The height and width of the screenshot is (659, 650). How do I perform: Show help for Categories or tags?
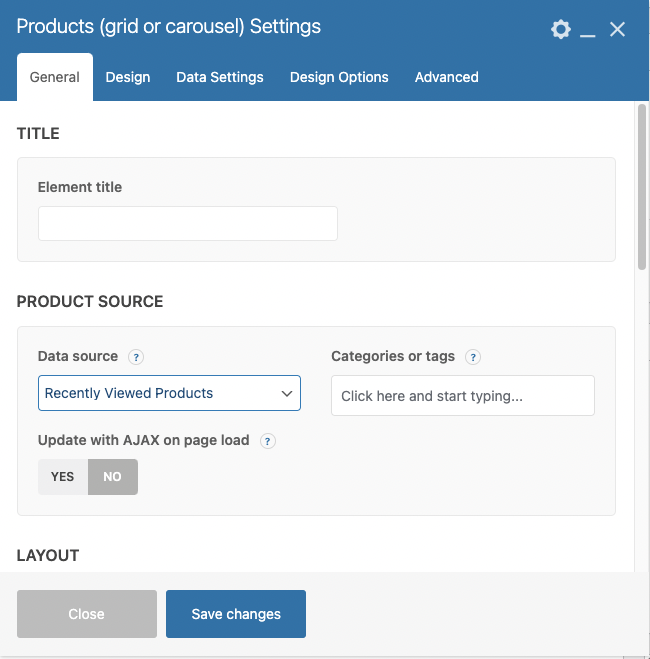(x=473, y=357)
